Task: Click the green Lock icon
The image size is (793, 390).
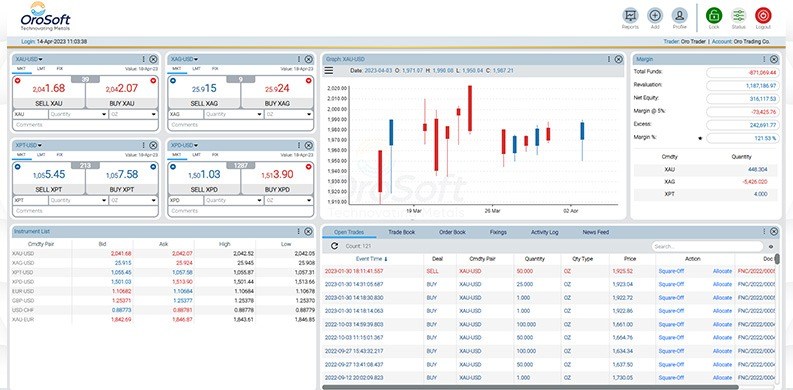Action: click(714, 16)
